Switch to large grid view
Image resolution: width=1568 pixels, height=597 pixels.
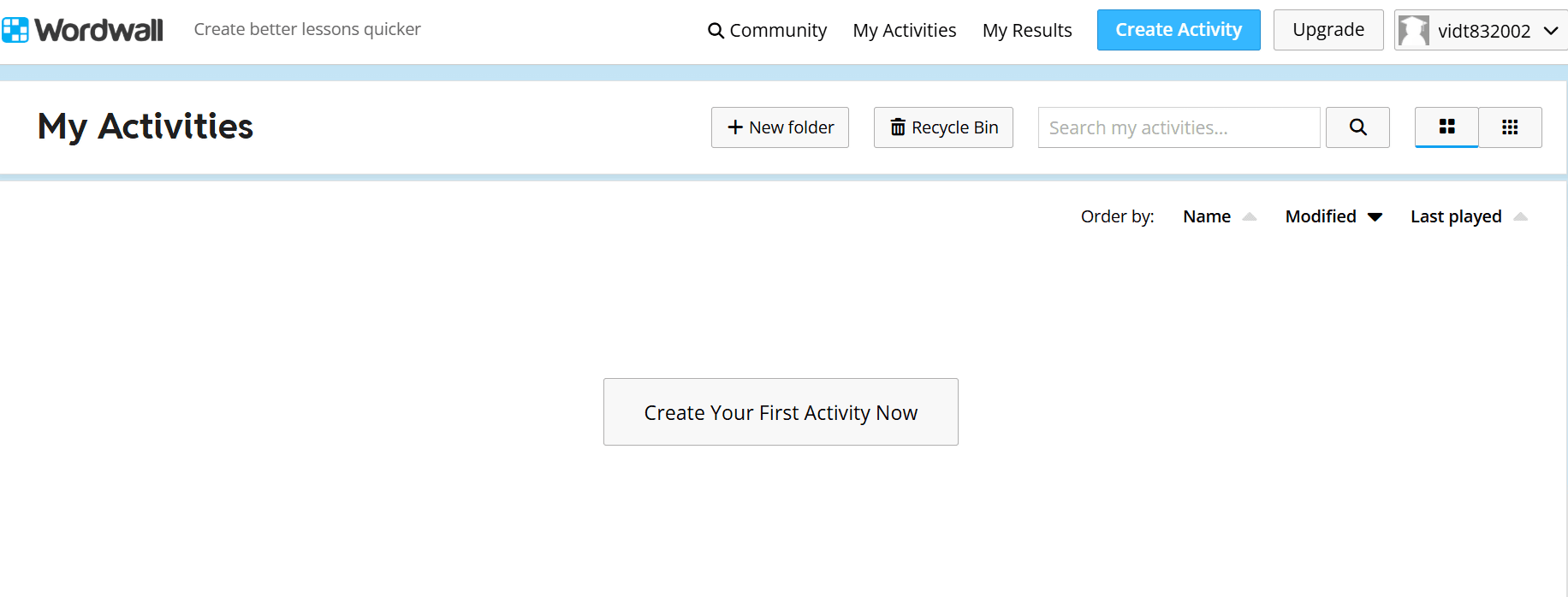(x=1446, y=127)
